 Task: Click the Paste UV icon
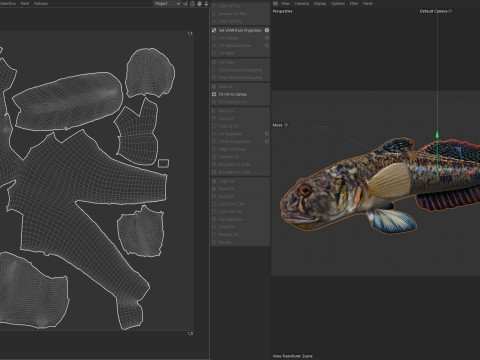pos(214,189)
